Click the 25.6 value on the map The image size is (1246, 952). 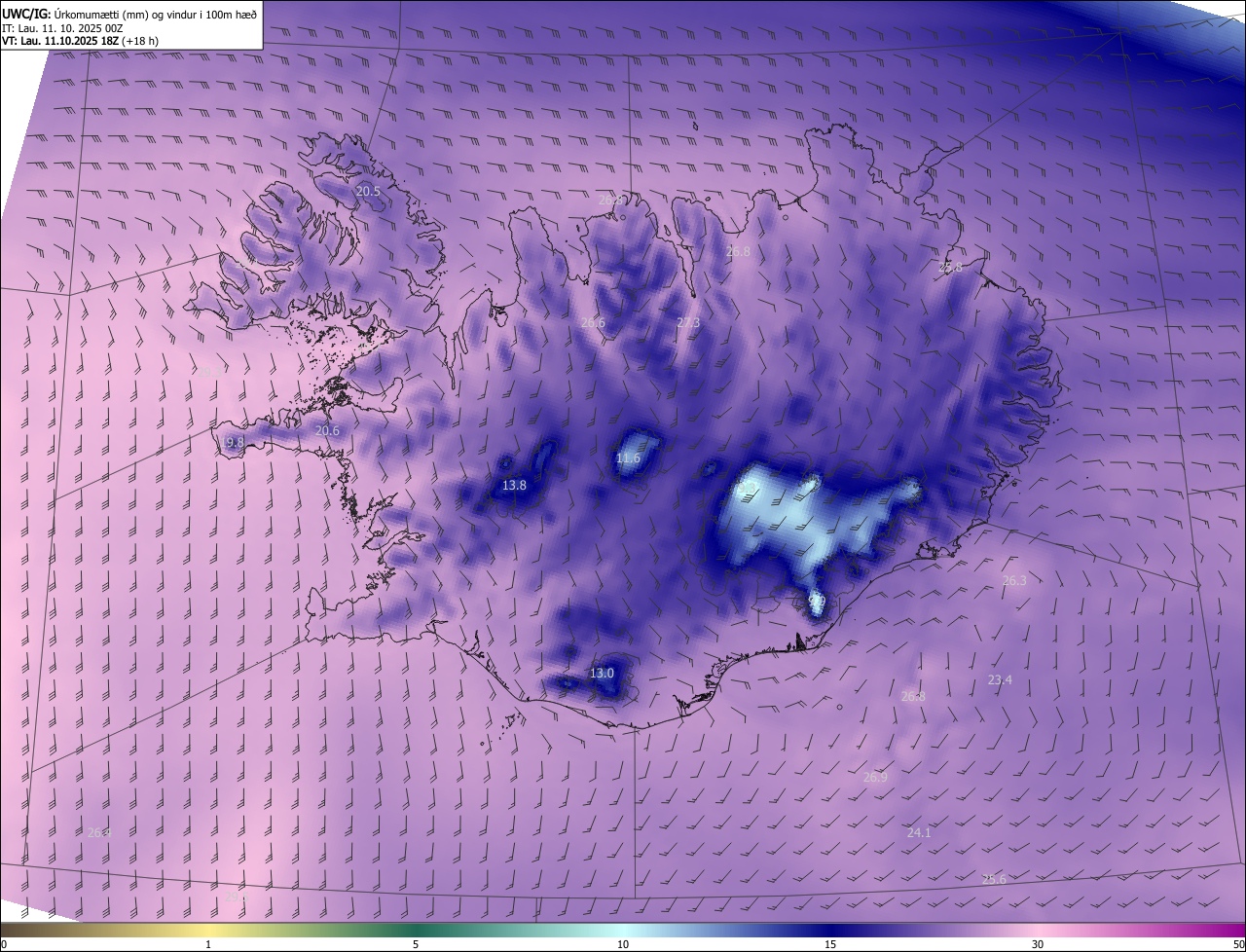(x=994, y=880)
